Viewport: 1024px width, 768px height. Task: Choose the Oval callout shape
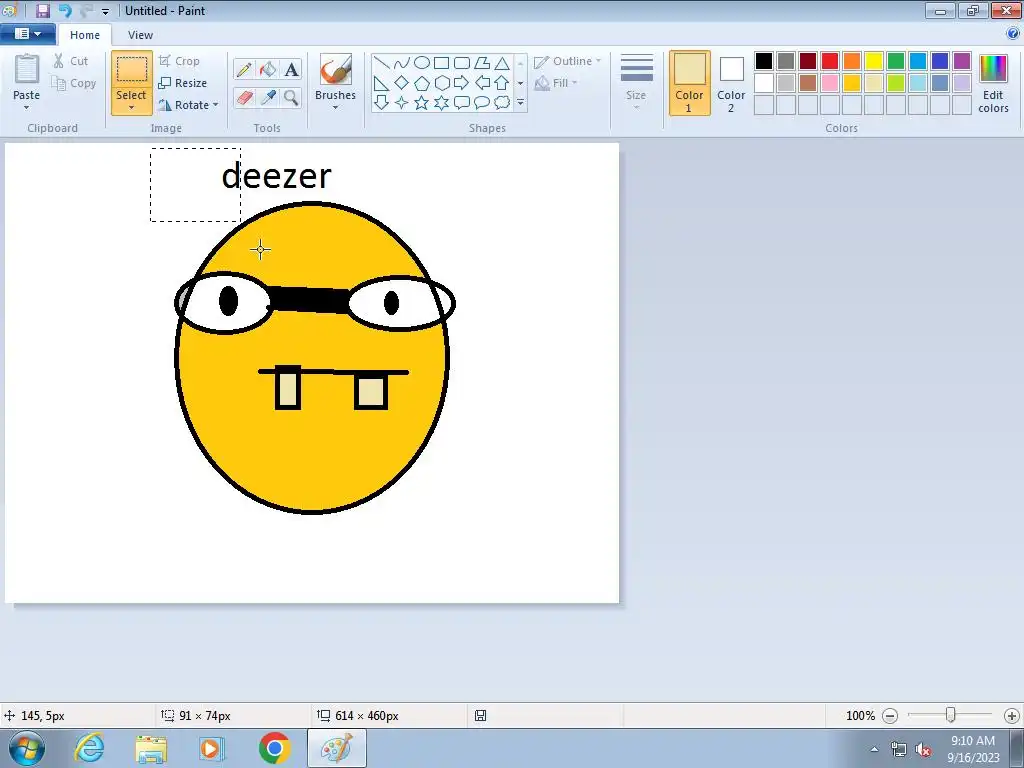click(x=482, y=103)
